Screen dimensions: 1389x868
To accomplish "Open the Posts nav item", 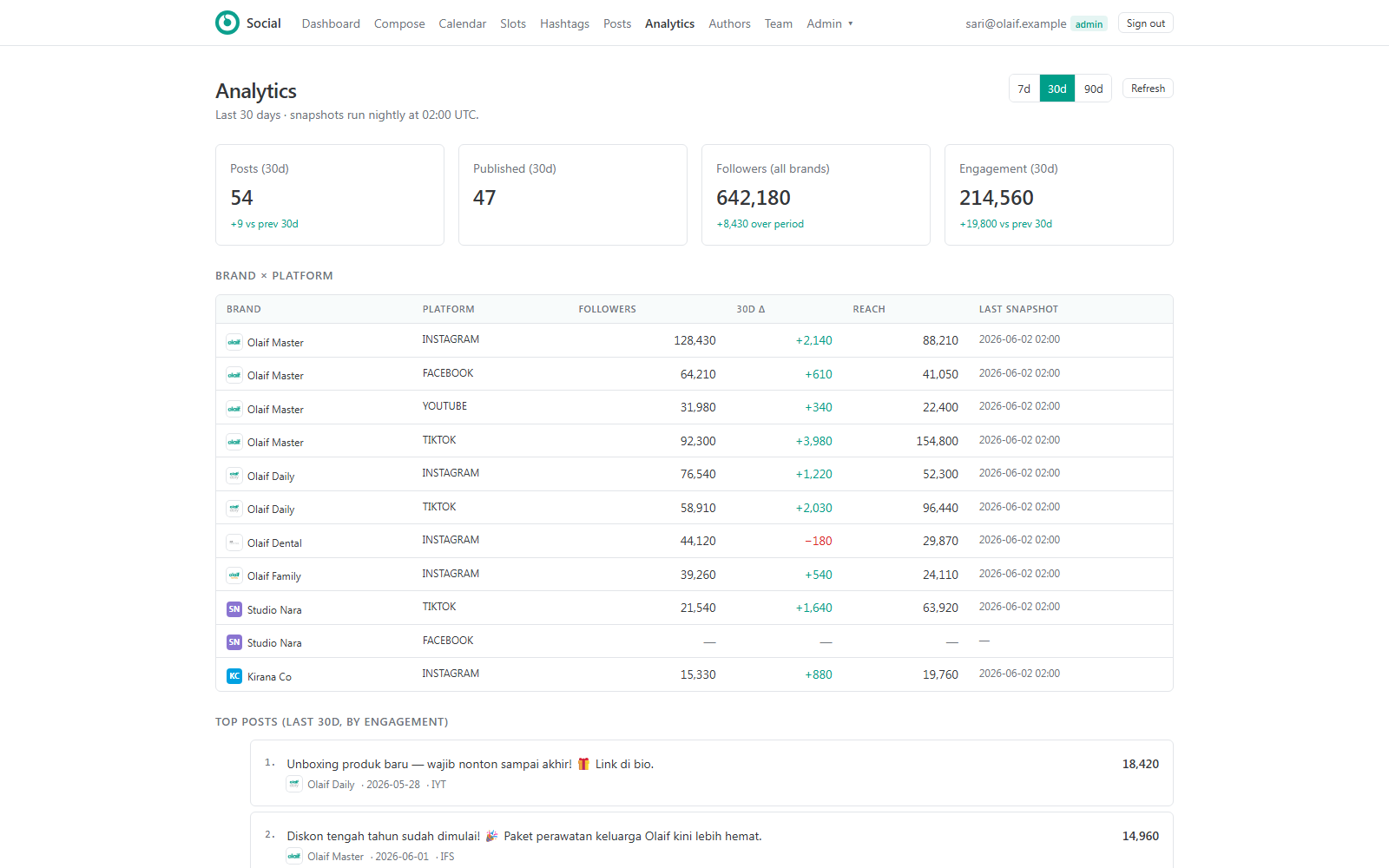I will [617, 23].
